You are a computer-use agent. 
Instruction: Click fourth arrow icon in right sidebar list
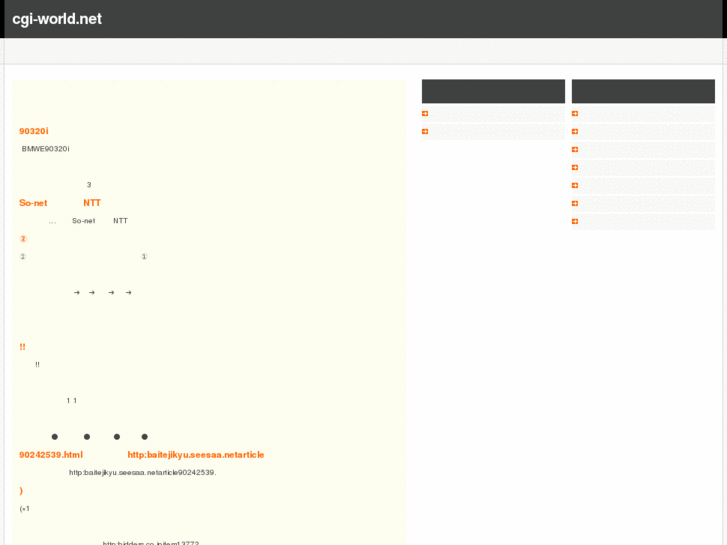point(575,167)
